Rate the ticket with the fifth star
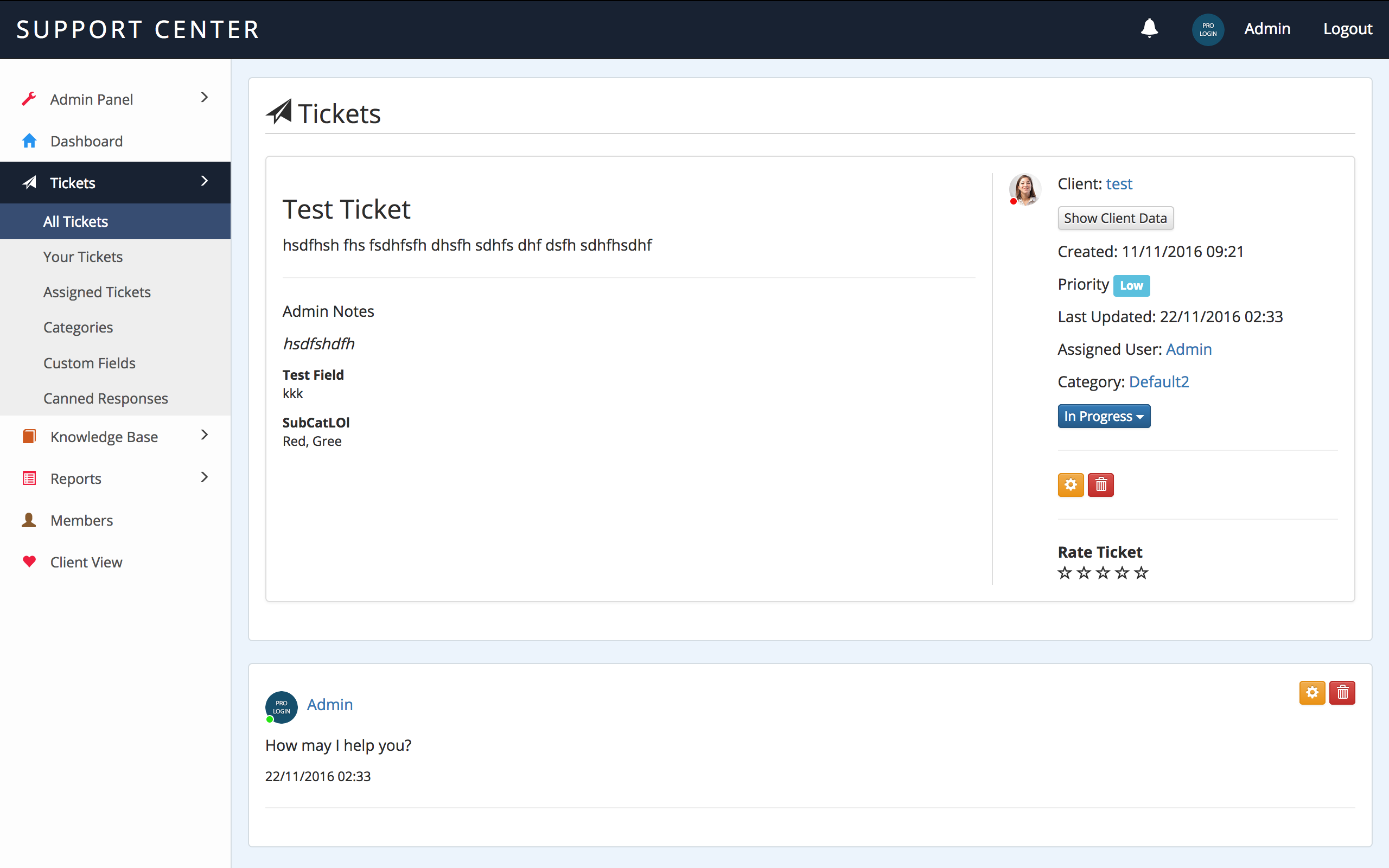Viewport: 1389px width, 868px height. (1141, 573)
